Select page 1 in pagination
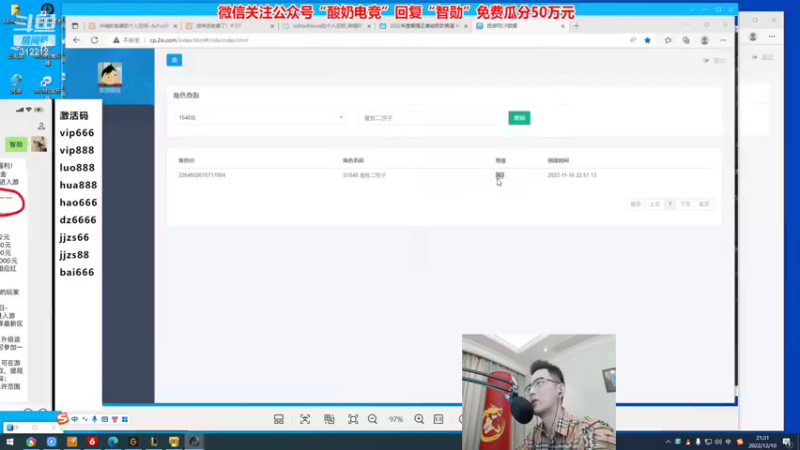This screenshot has height=450, width=800. pos(670,204)
